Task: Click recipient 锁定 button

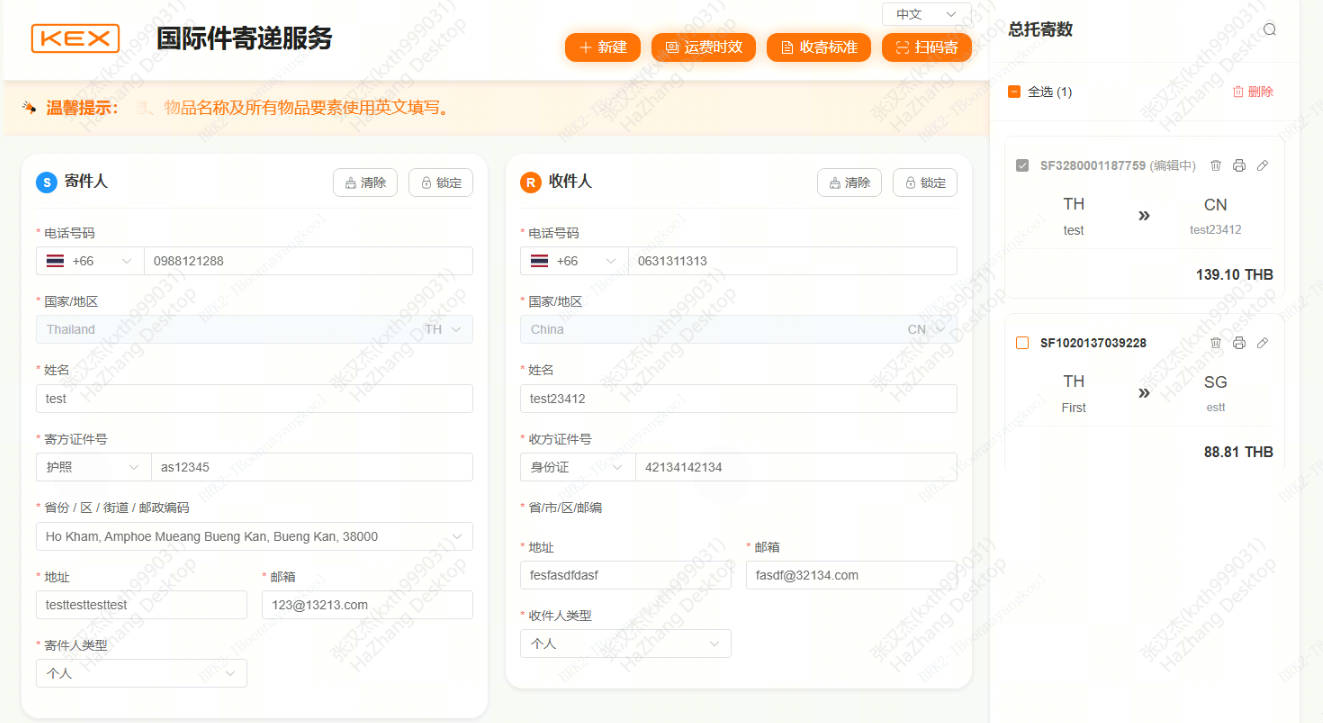Action: point(925,183)
